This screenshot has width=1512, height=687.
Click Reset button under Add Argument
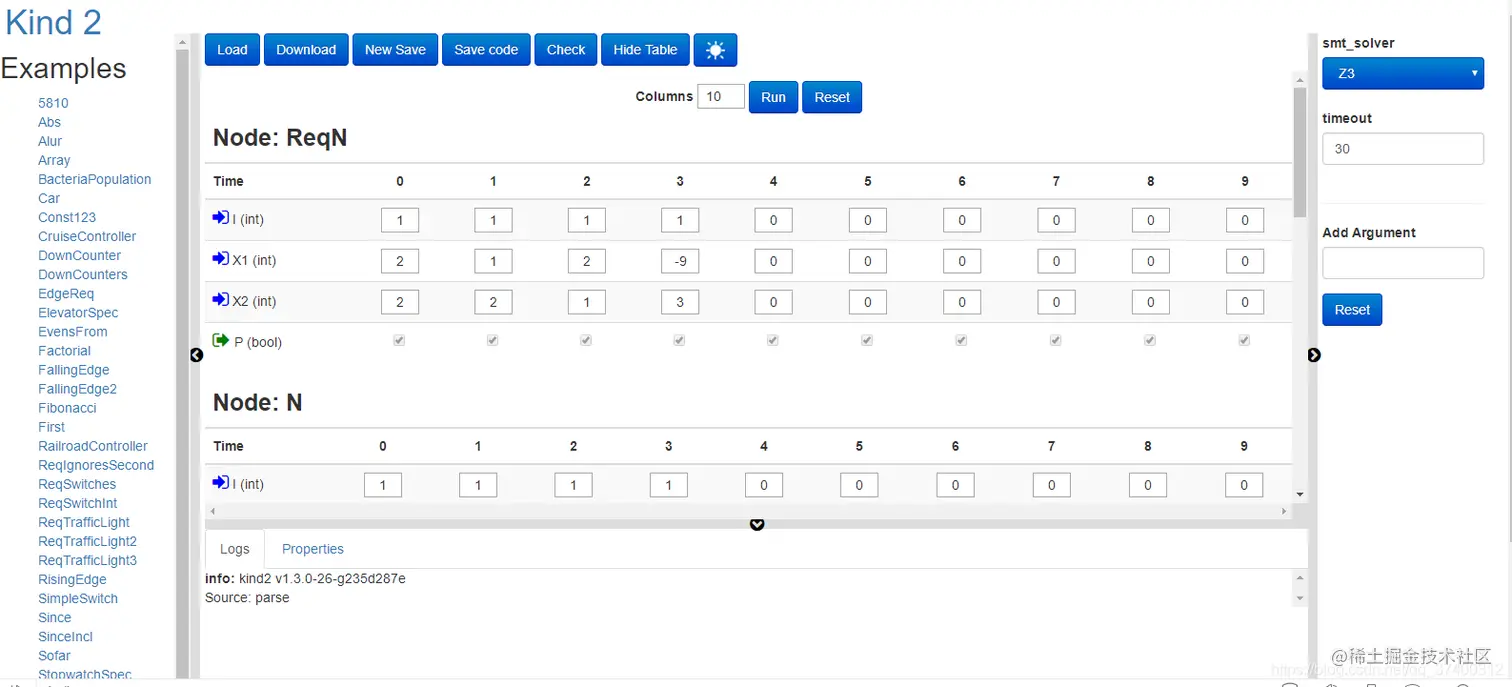coord(1352,310)
